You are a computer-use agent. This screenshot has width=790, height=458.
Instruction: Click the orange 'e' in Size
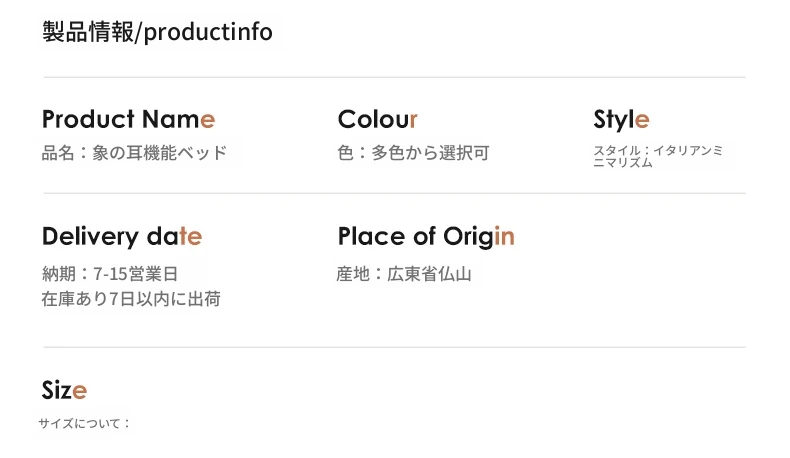80,391
